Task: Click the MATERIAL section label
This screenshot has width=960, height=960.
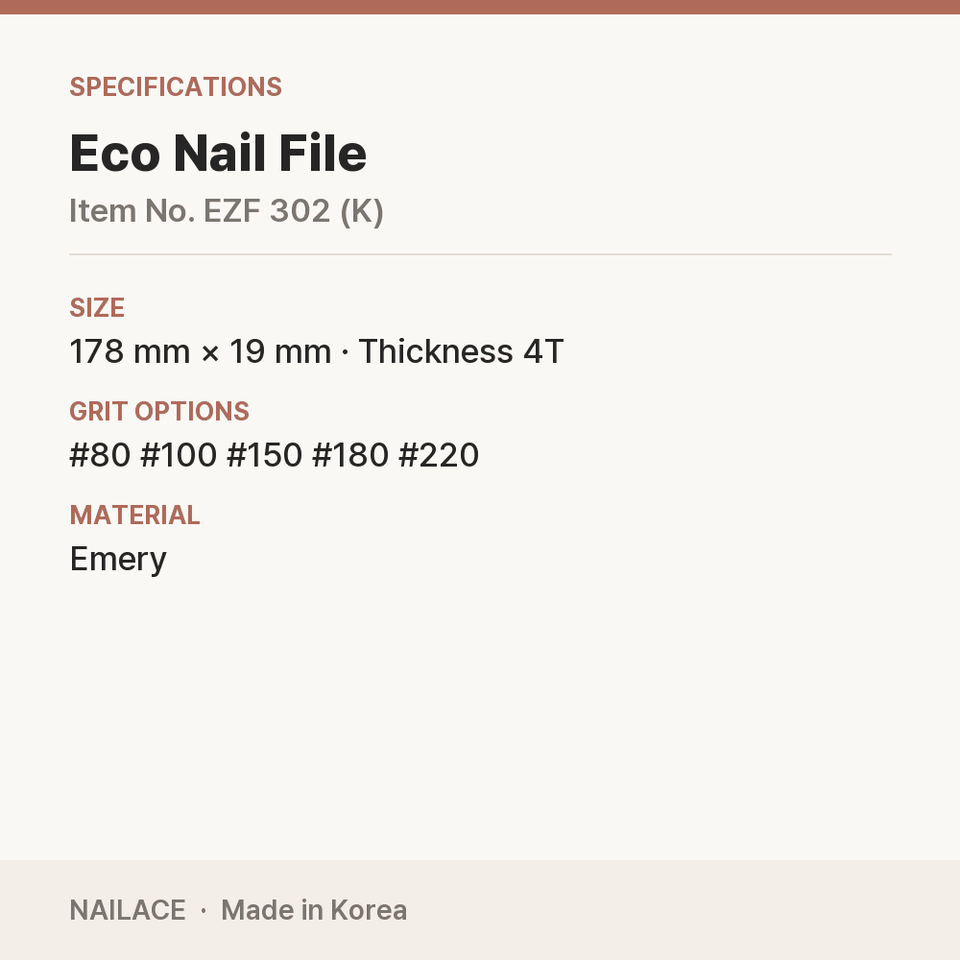Action: (x=135, y=515)
